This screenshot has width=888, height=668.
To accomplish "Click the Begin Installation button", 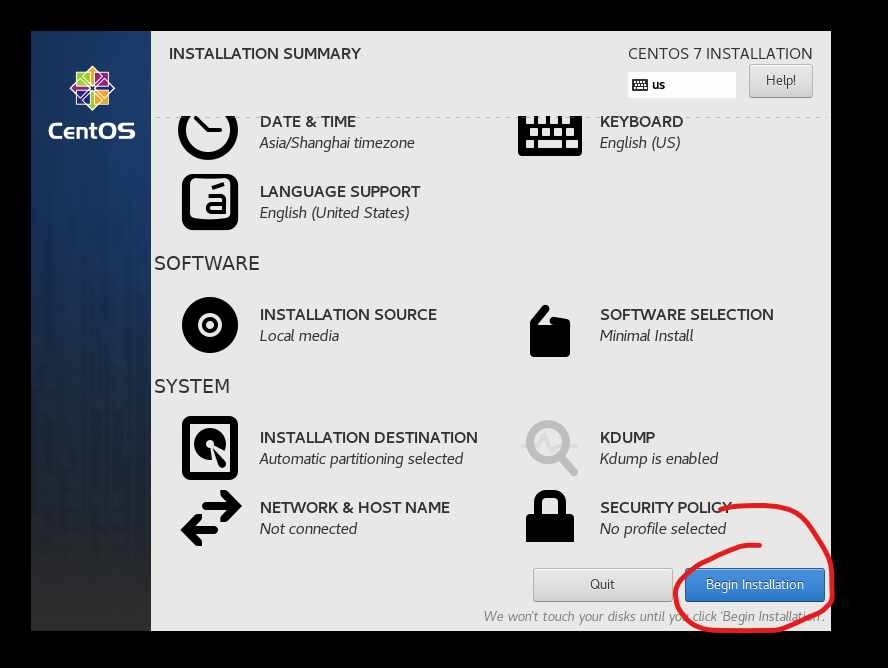I will (x=754, y=584).
